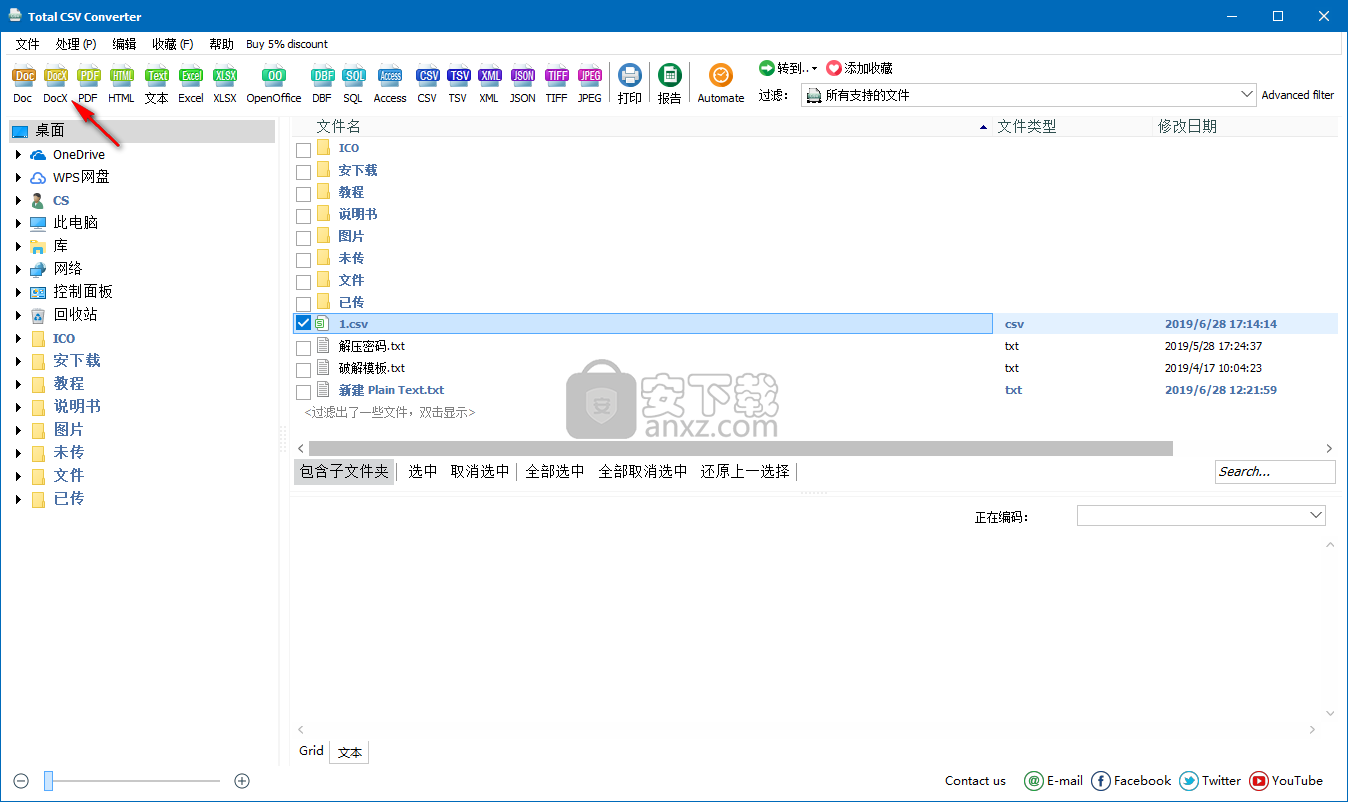
Task: Click the zoom slider handle
Action: point(48,781)
